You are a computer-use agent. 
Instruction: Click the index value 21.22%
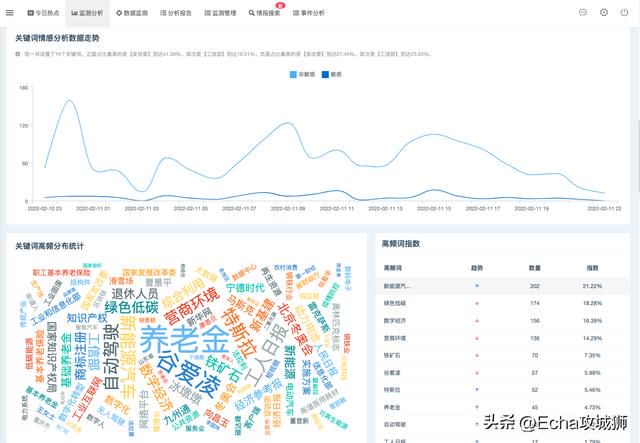click(592, 286)
